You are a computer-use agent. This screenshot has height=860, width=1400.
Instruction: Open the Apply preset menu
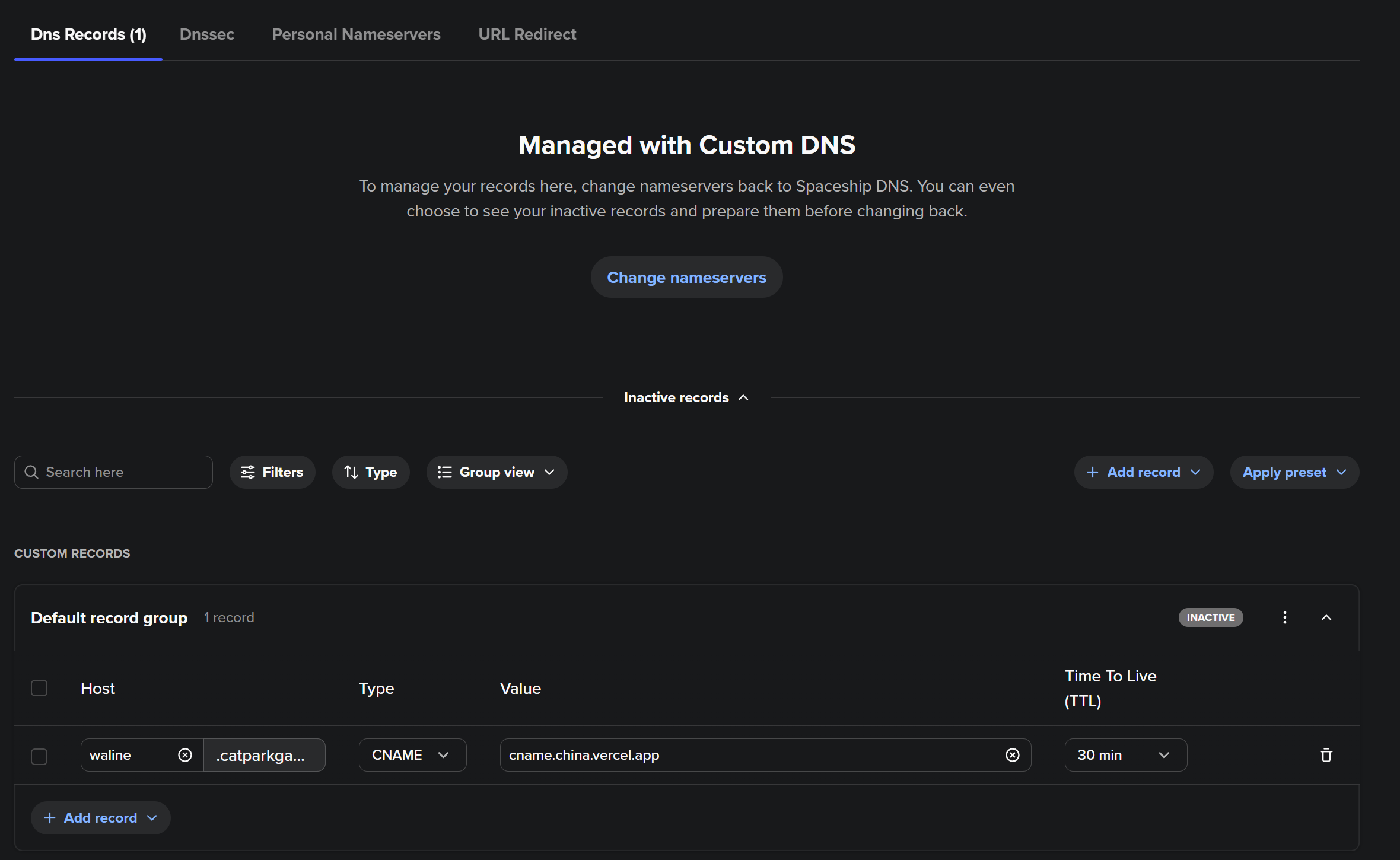[x=1294, y=472]
